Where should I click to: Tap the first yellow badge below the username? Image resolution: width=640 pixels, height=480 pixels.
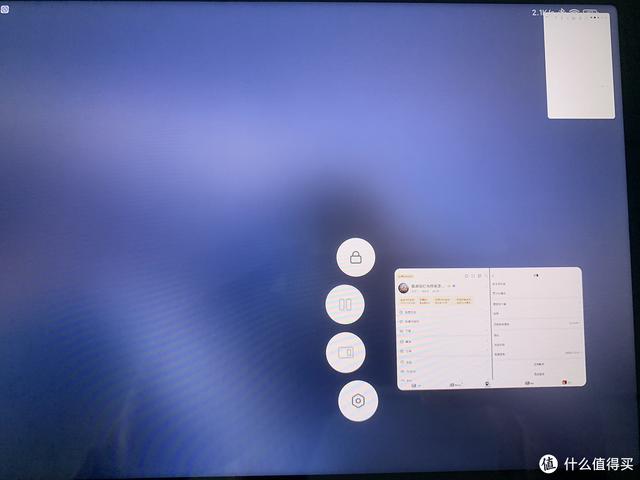coord(407,299)
